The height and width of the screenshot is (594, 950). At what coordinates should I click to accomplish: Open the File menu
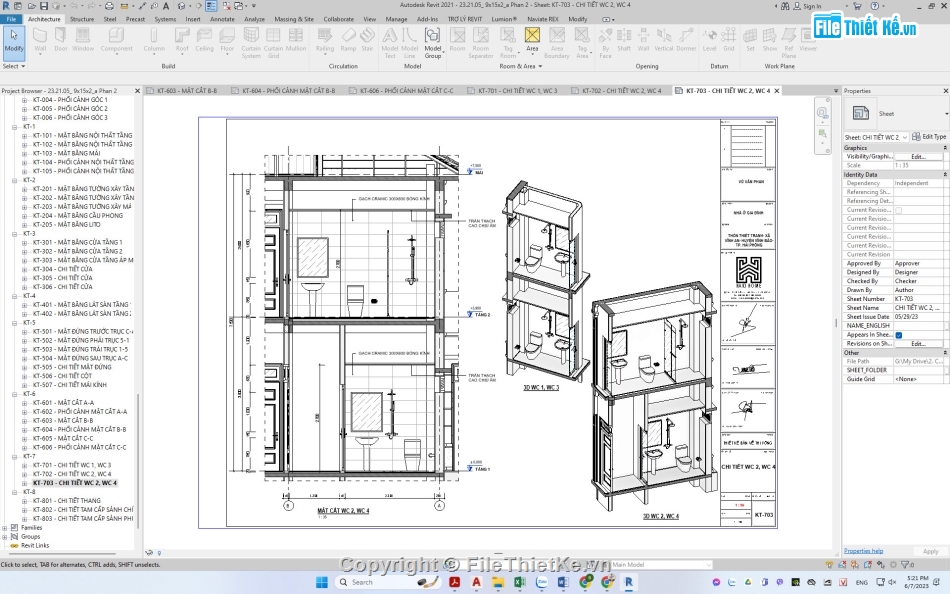[12, 19]
